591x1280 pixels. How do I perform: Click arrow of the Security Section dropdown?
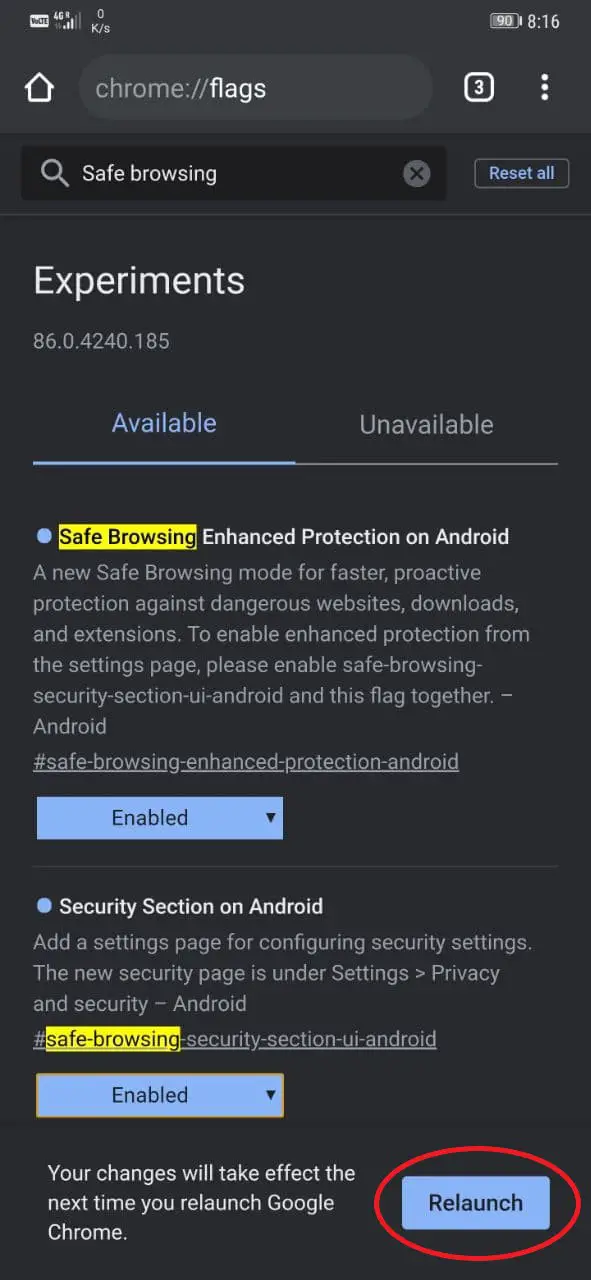pyautogui.click(x=270, y=1095)
